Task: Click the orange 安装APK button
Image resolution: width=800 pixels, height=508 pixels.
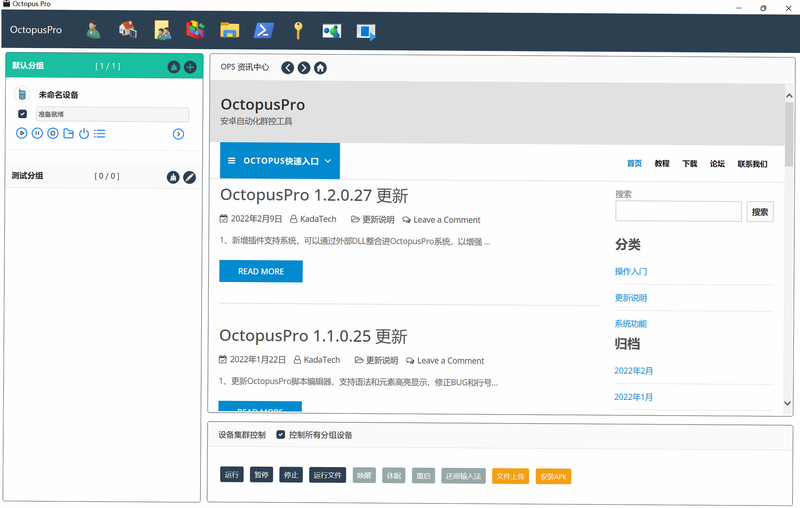Action: pos(554,476)
